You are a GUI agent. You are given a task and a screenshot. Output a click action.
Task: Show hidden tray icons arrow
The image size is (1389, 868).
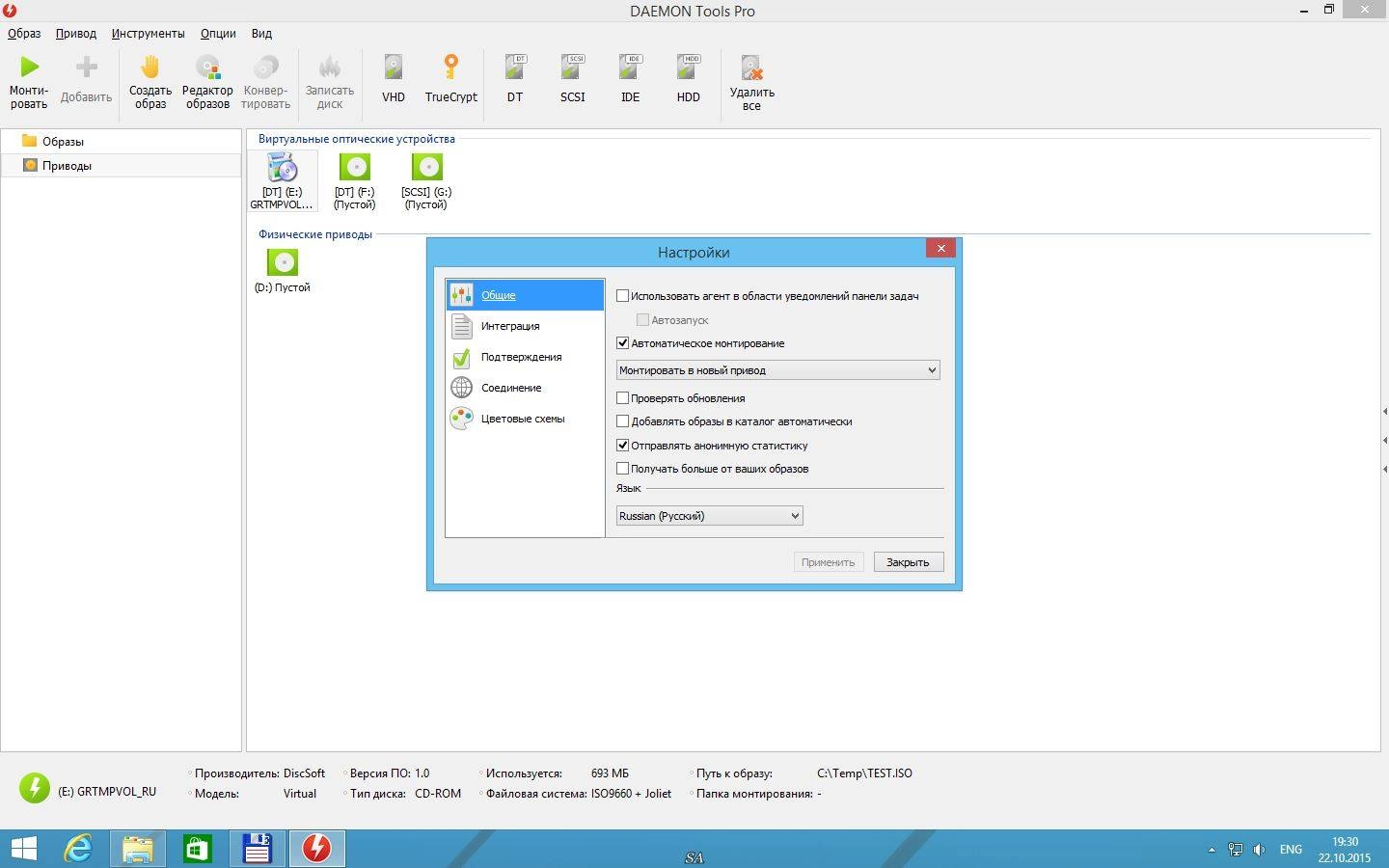coord(1212,850)
